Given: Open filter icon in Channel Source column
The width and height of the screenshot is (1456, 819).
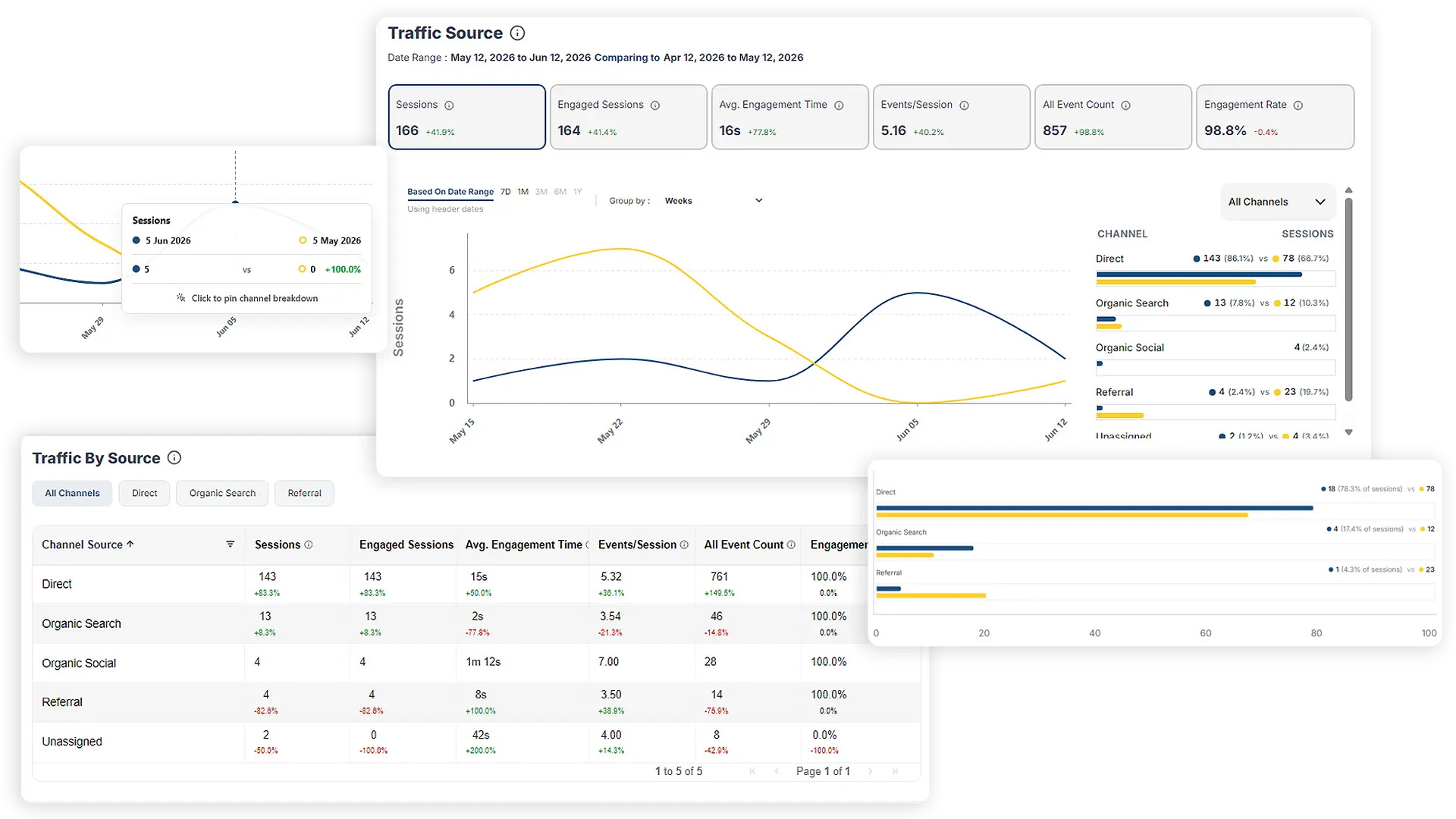Looking at the screenshot, I should (x=230, y=544).
